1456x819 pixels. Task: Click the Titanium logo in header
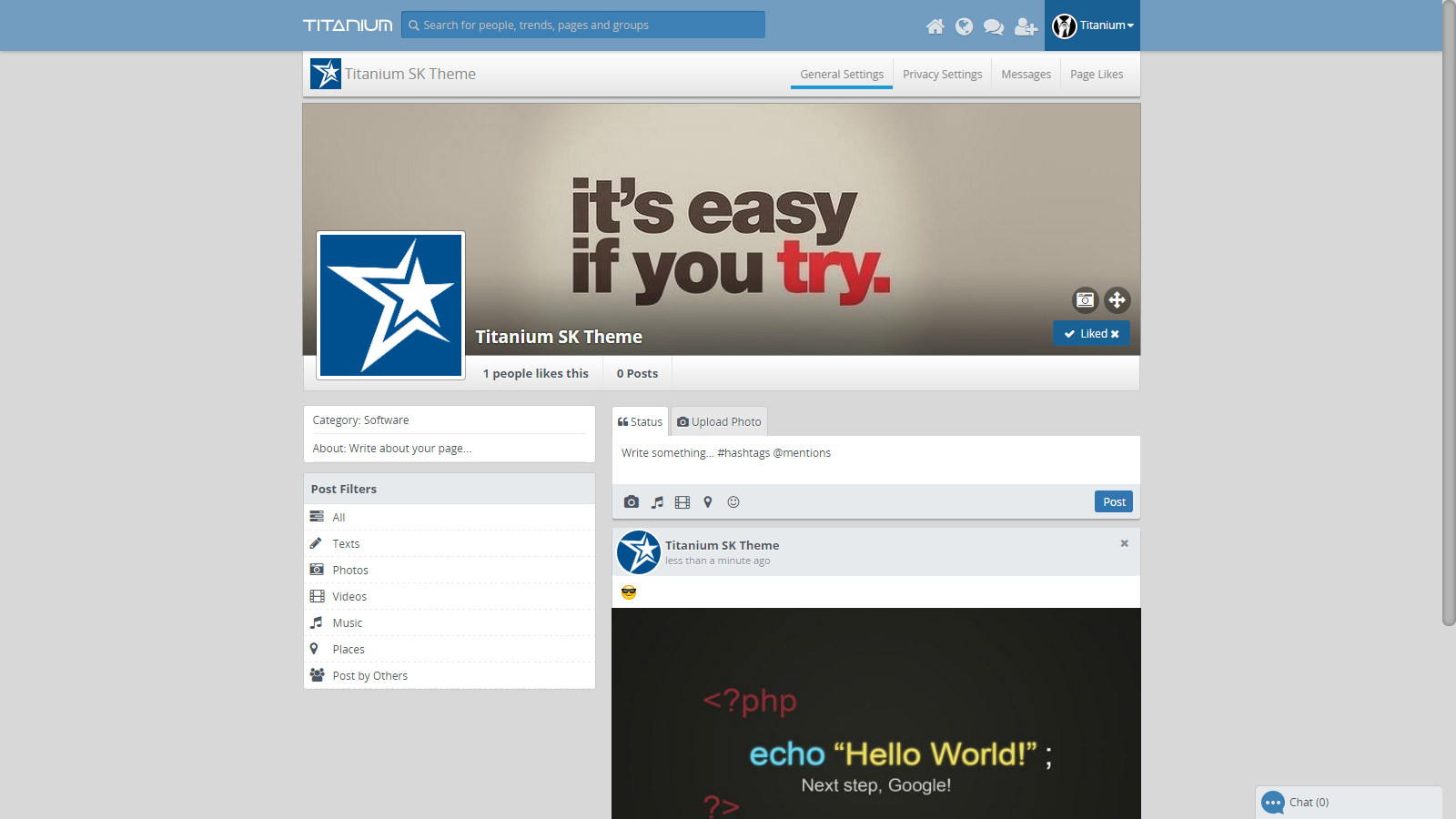coord(348,25)
